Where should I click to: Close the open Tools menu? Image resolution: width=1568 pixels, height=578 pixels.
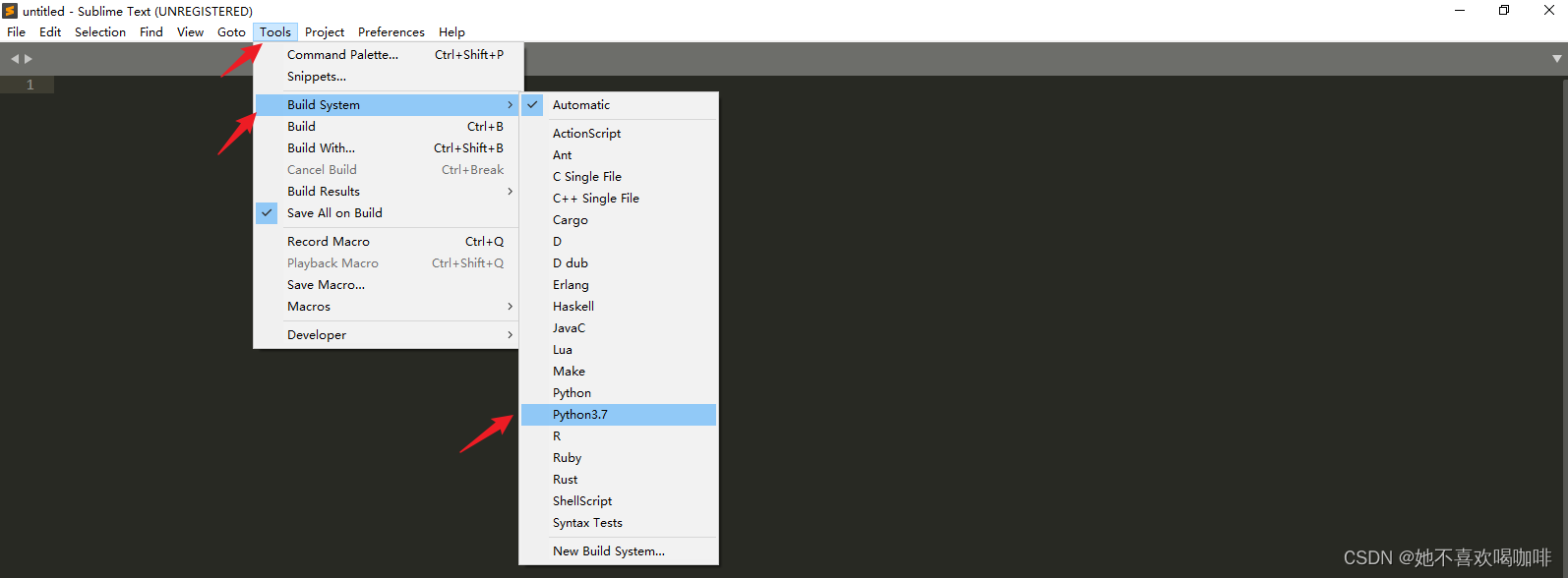pos(275,31)
